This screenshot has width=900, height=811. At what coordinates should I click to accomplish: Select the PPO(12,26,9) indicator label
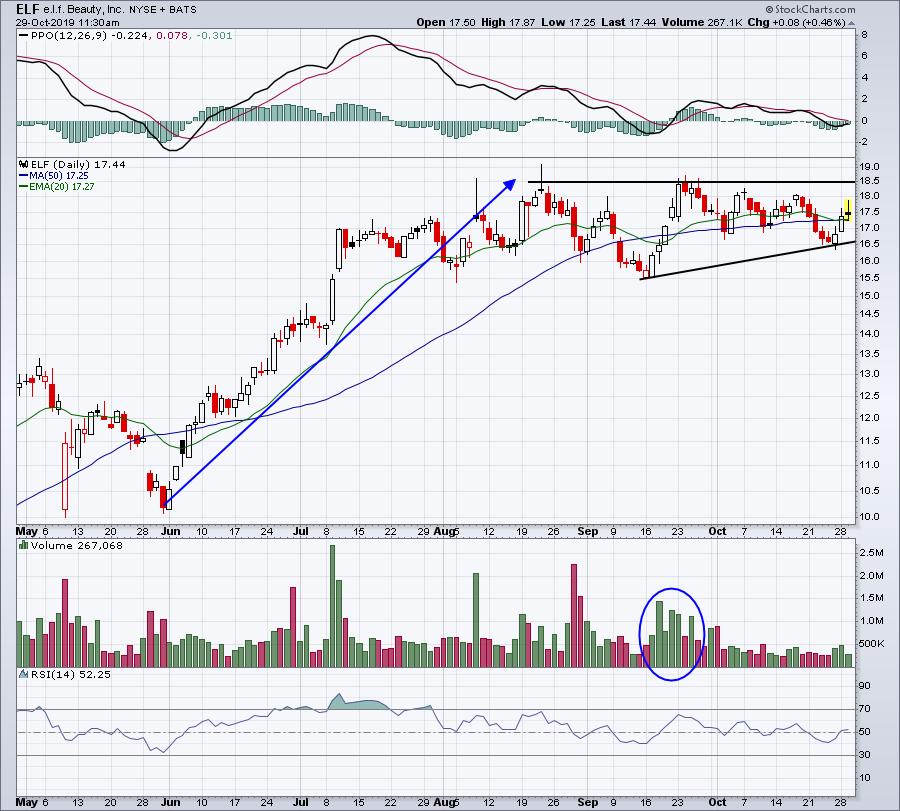click(69, 36)
